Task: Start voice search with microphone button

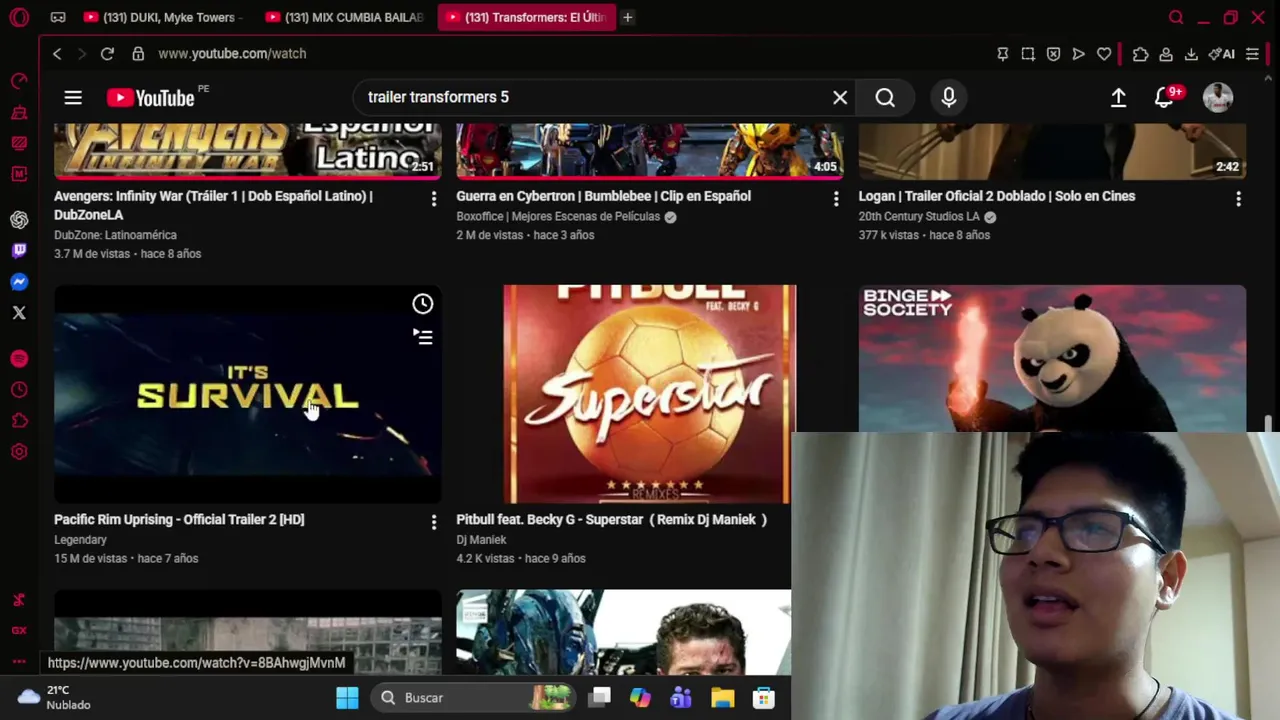Action: (x=948, y=97)
